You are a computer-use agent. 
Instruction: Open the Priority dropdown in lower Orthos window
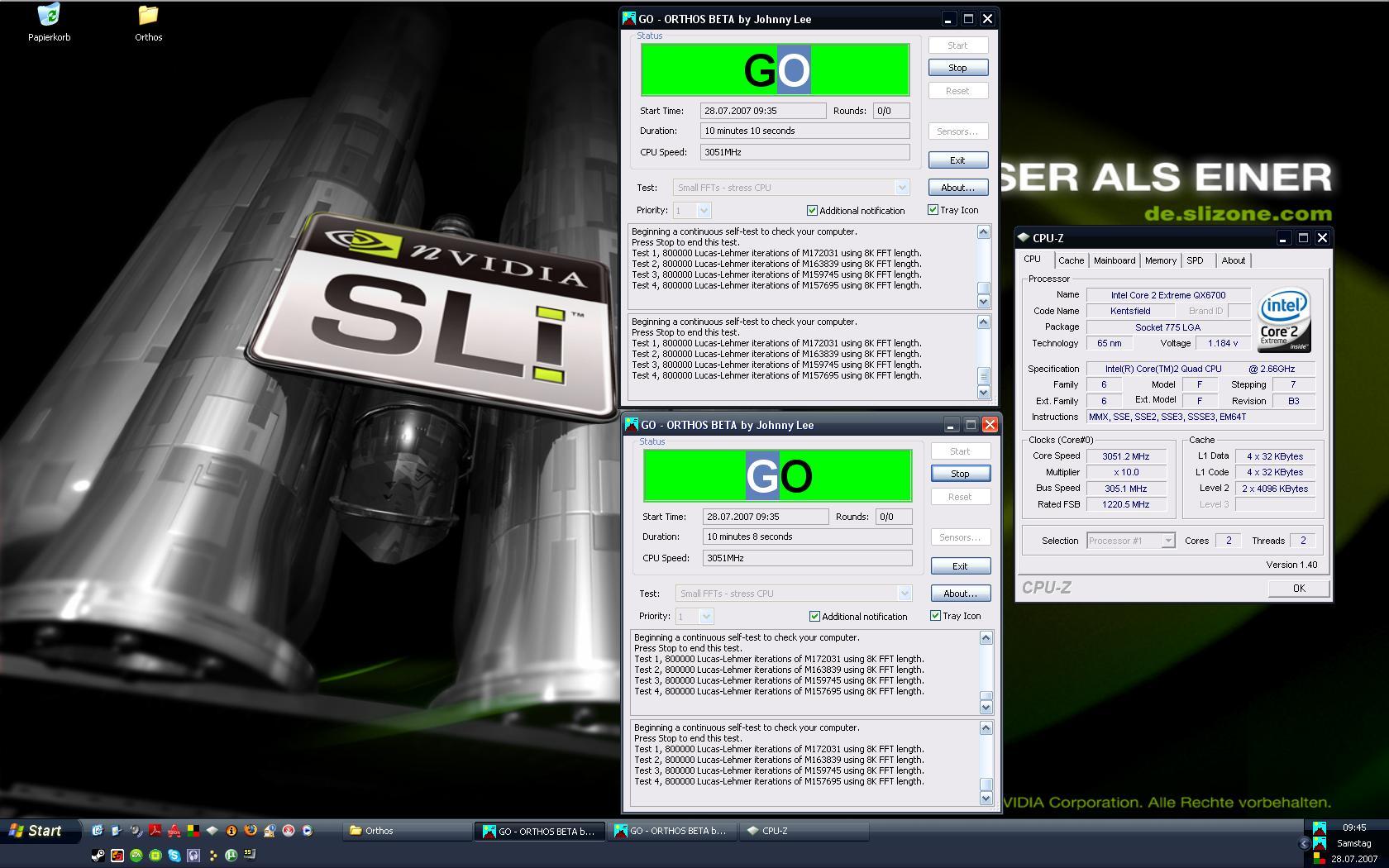tap(706, 617)
